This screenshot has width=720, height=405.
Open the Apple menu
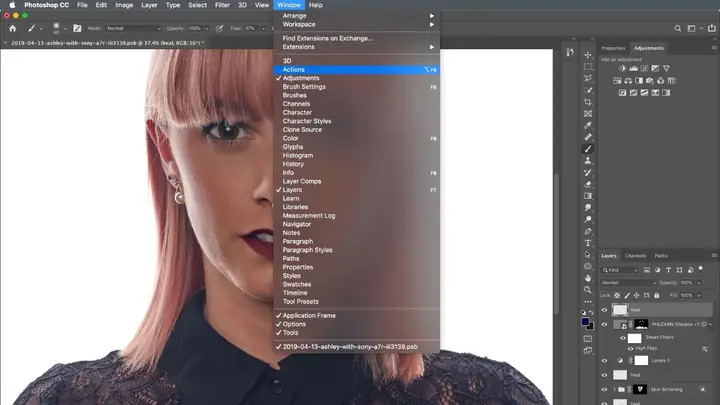click(x=12, y=5)
